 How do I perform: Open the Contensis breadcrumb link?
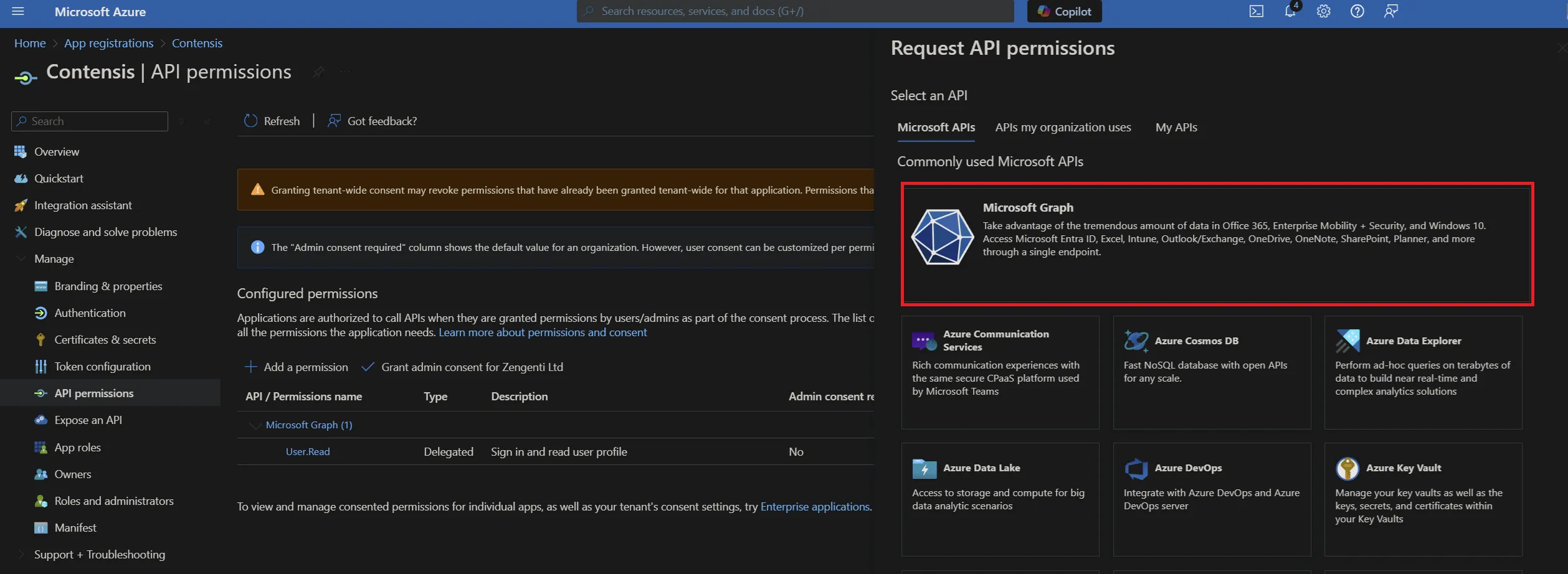click(x=197, y=43)
